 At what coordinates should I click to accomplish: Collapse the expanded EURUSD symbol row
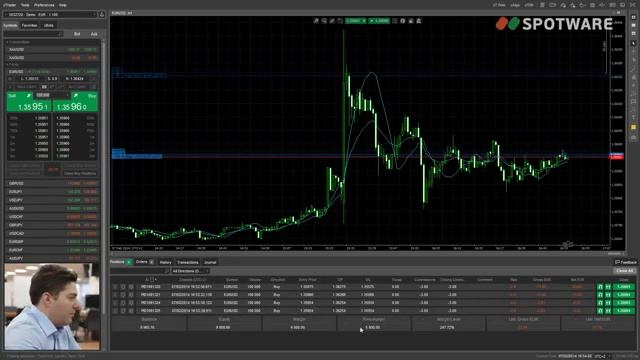pos(52,71)
